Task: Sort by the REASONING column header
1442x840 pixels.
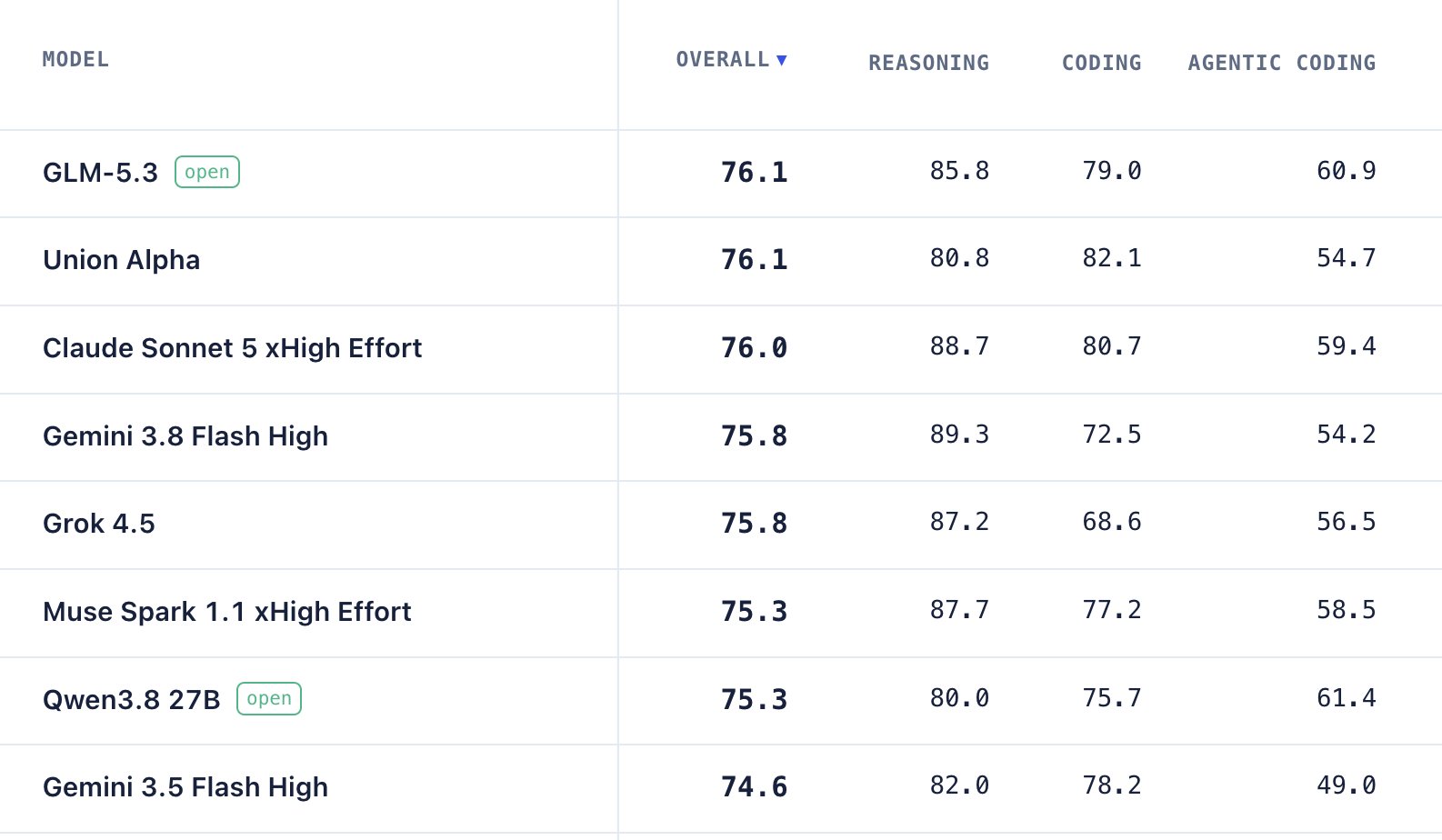Action: 928,63
